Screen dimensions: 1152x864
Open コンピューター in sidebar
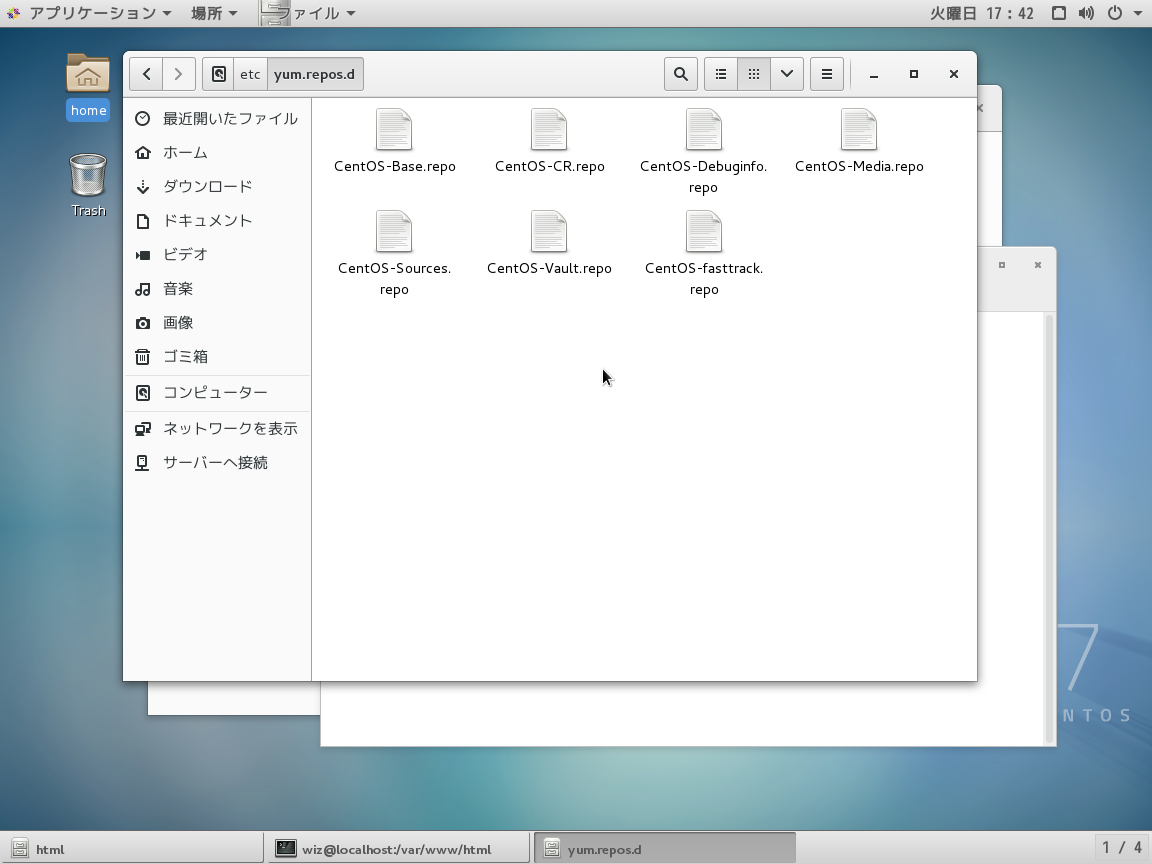pyautogui.click(x=217, y=392)
